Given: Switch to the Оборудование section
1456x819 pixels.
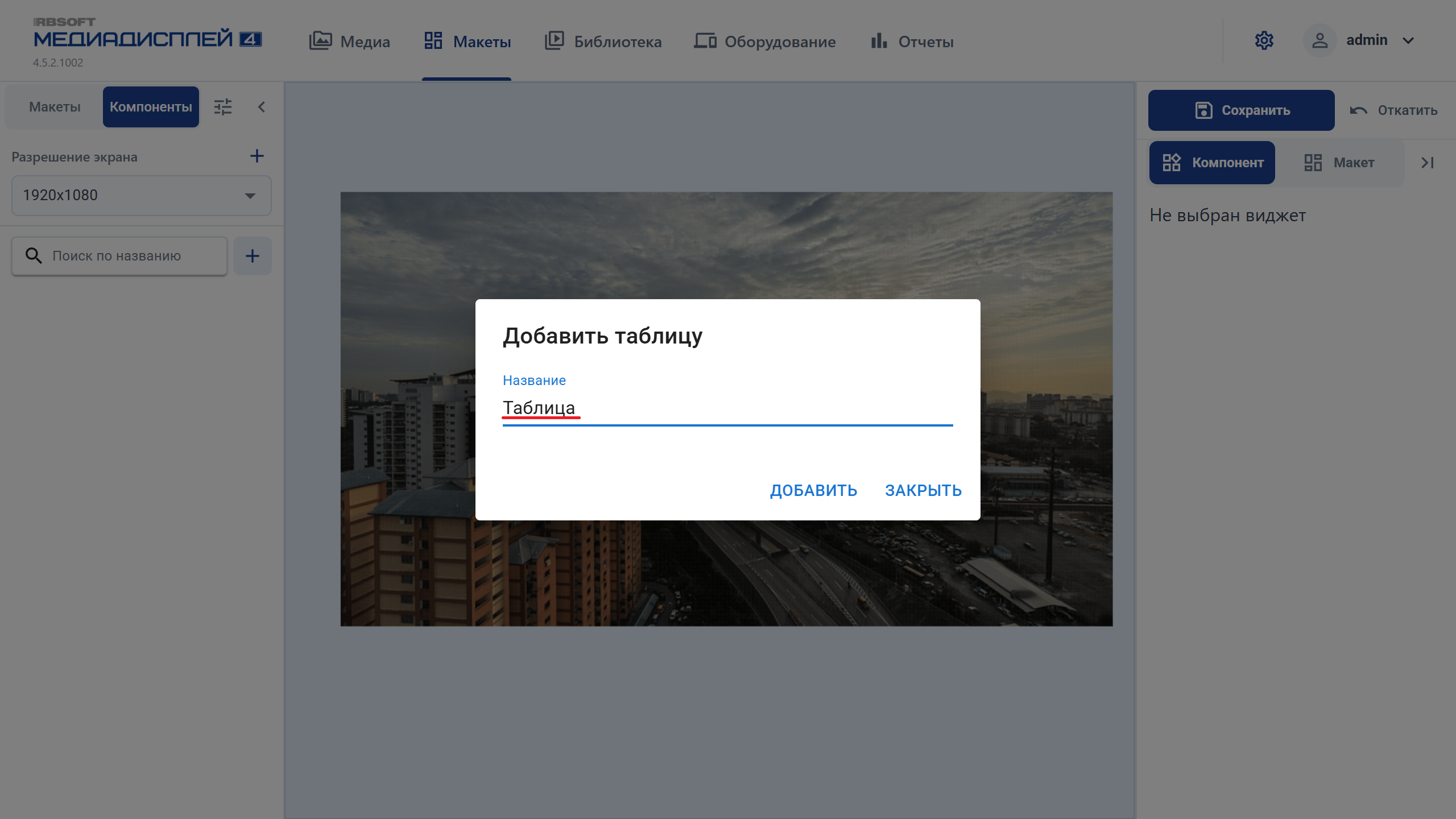Looking at the screenshot, I should click(764, 41).
